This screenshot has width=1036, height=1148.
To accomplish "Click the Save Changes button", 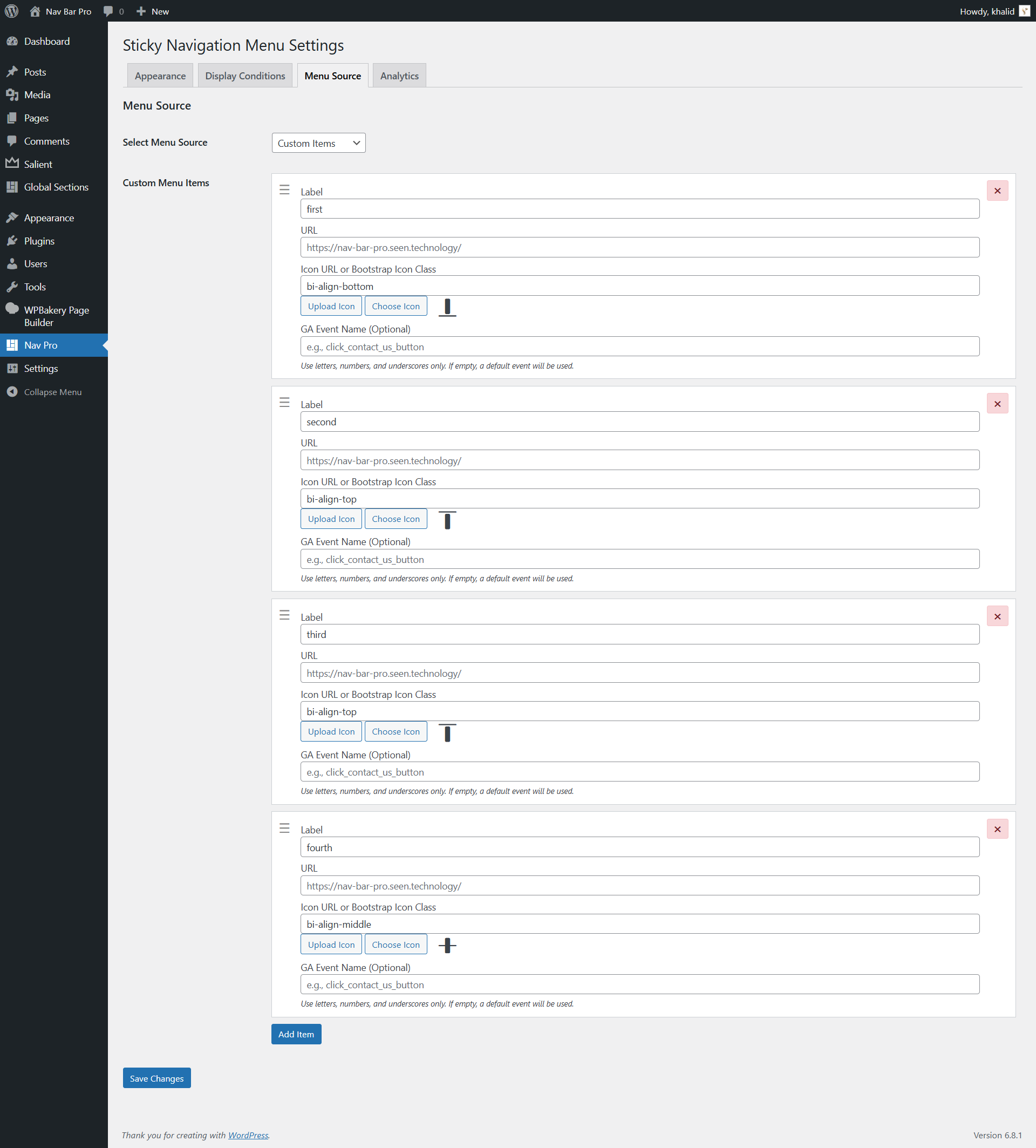I will (x=156, y=1078).
